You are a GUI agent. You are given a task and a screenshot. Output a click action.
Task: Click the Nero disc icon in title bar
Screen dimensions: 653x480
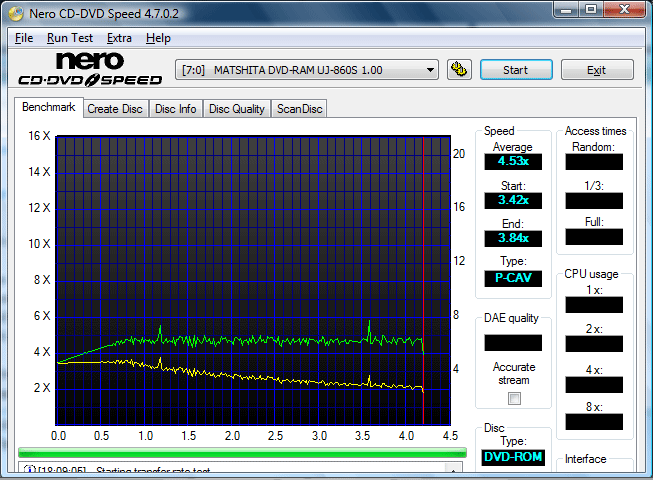[16, 13]
